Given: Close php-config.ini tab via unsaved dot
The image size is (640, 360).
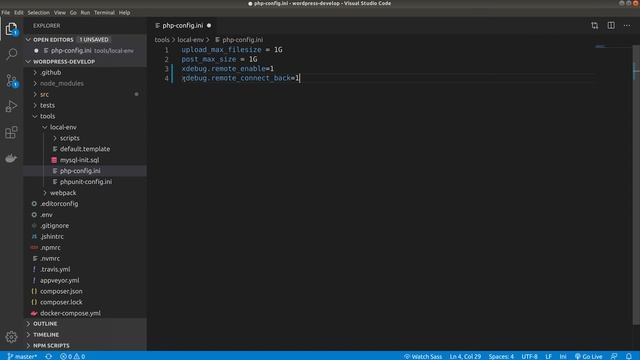Looking at the screenshot, I should pyautogui.click(x=209, y=25).
